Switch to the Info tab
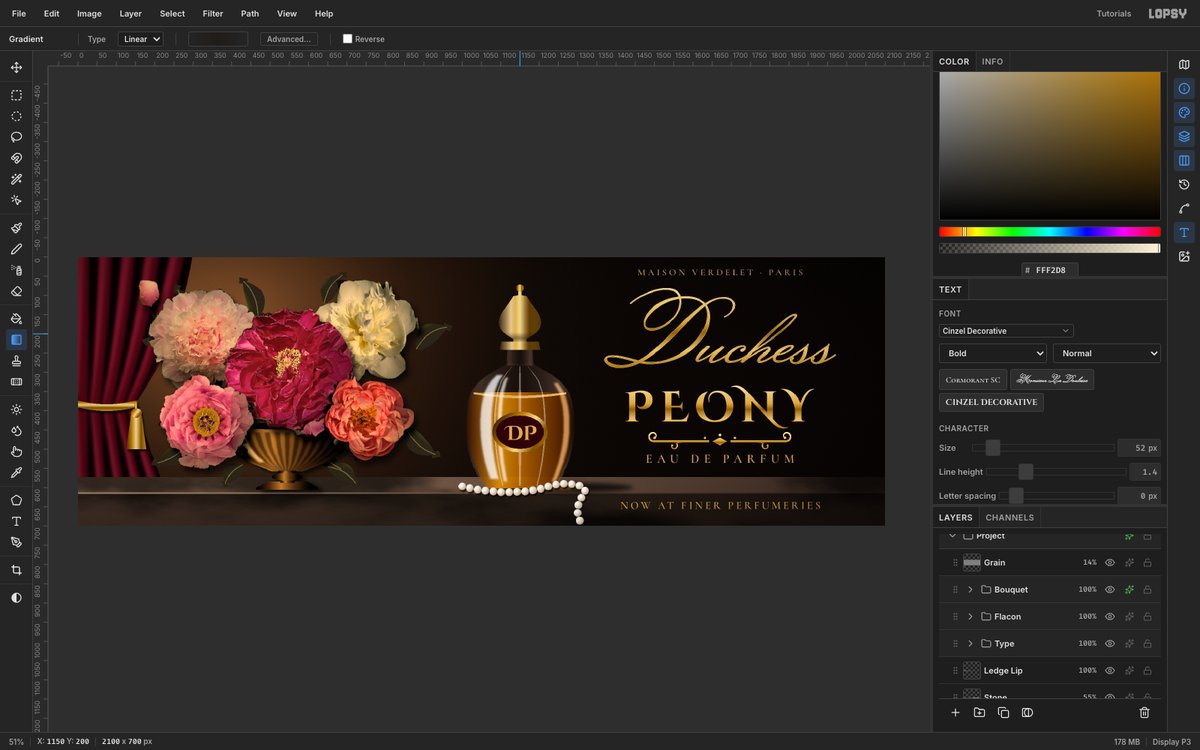 click(992, 62)
